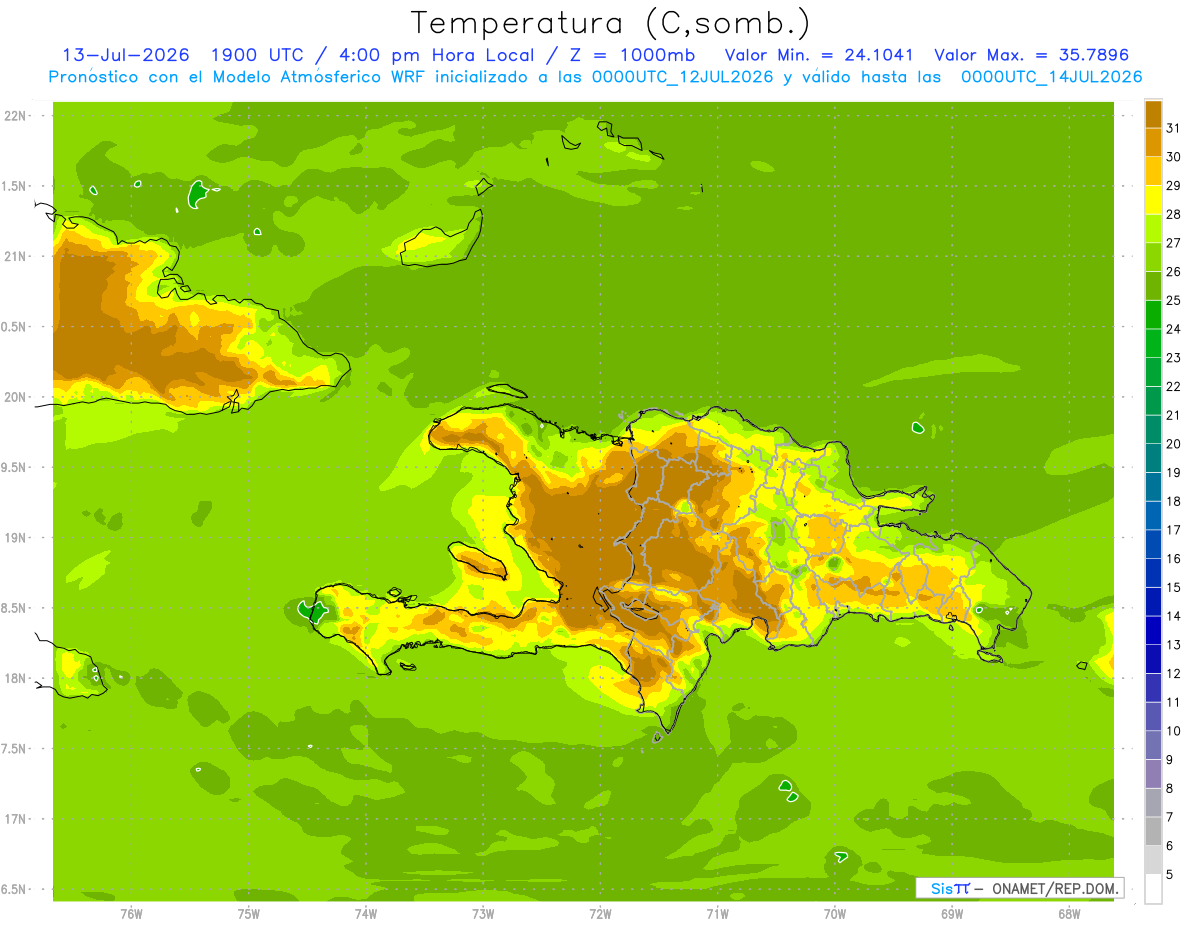The height and width of the screenshot is (927, 1200).
Task: Select the "Z = 1000mb" level label
Action: [x=632, y=55]
